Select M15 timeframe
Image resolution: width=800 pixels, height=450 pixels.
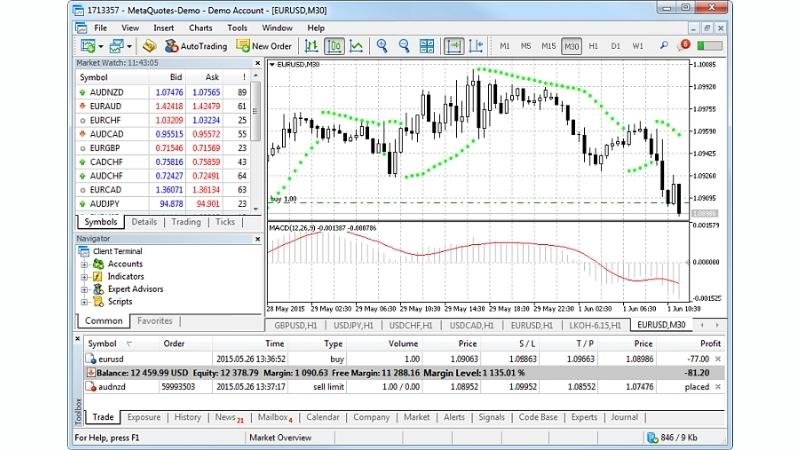coord(548,46)
